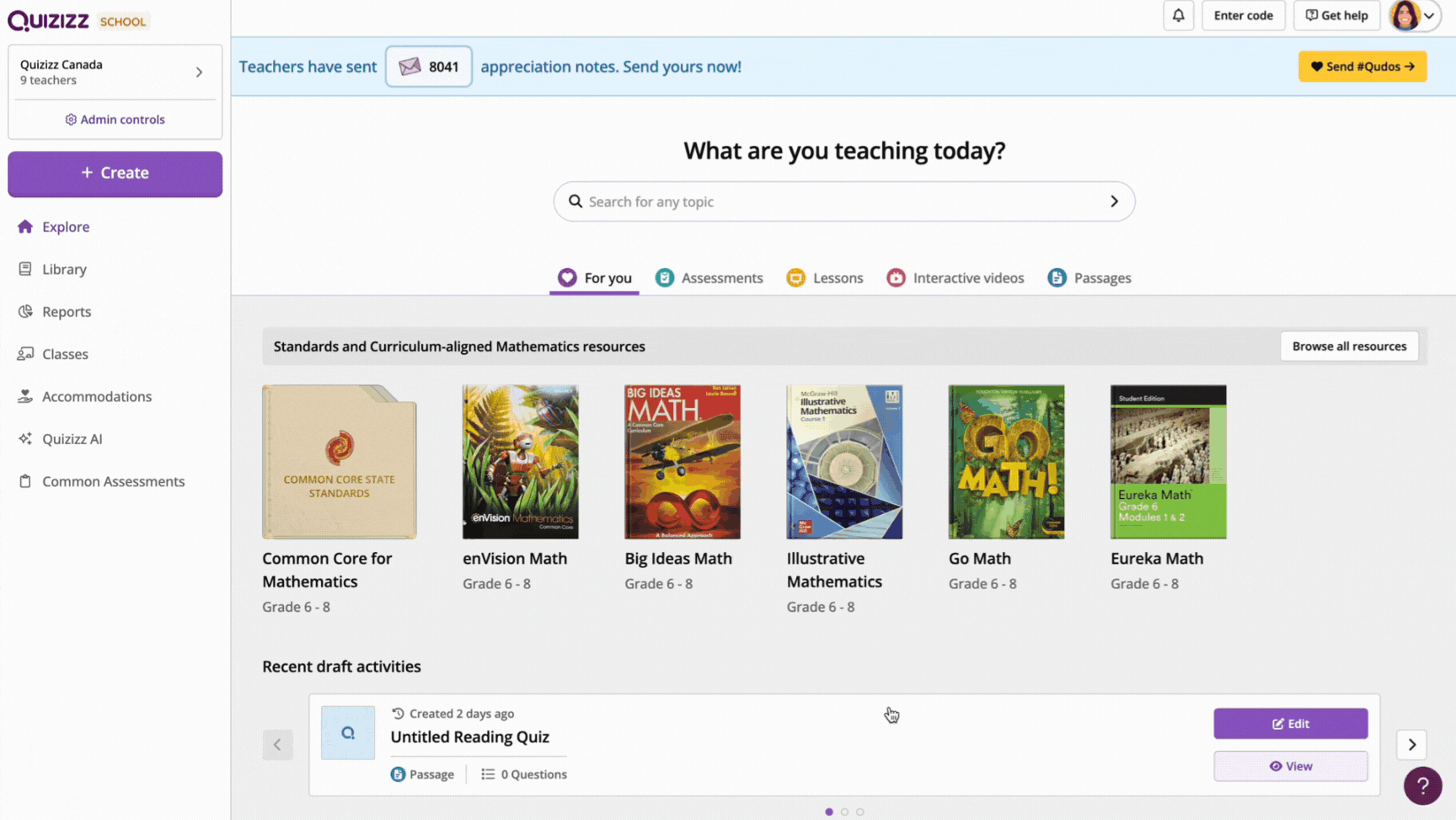Switch to the Interactive videos tab

click(x=955, y=278)
